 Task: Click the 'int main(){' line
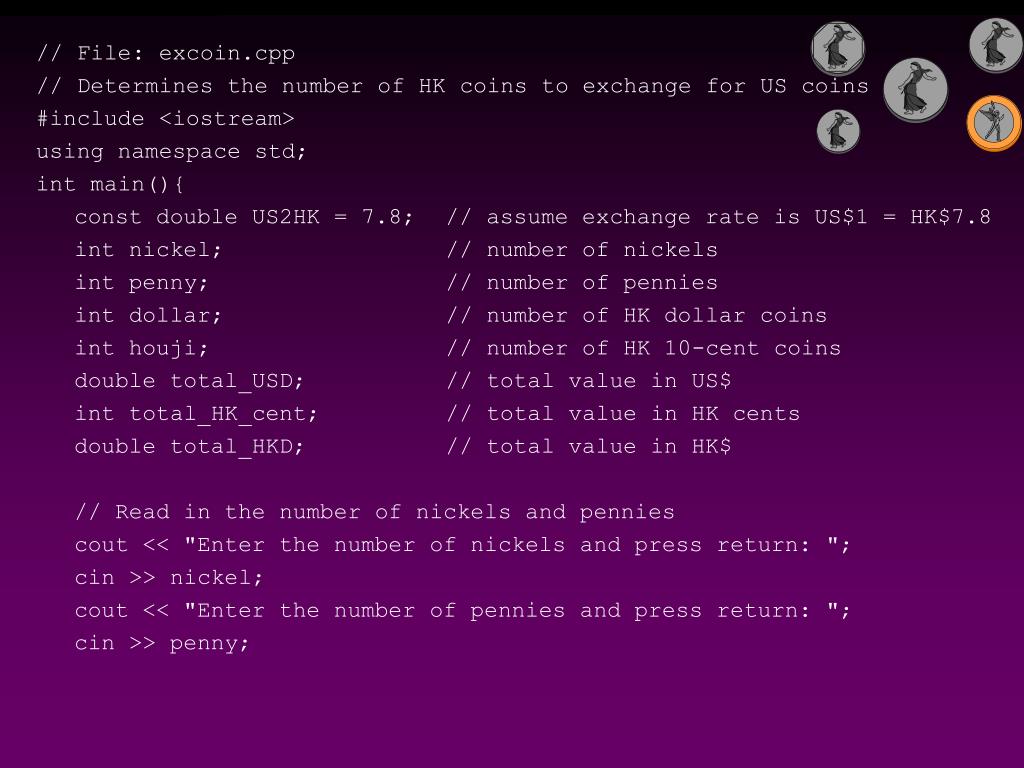(110, 184)
